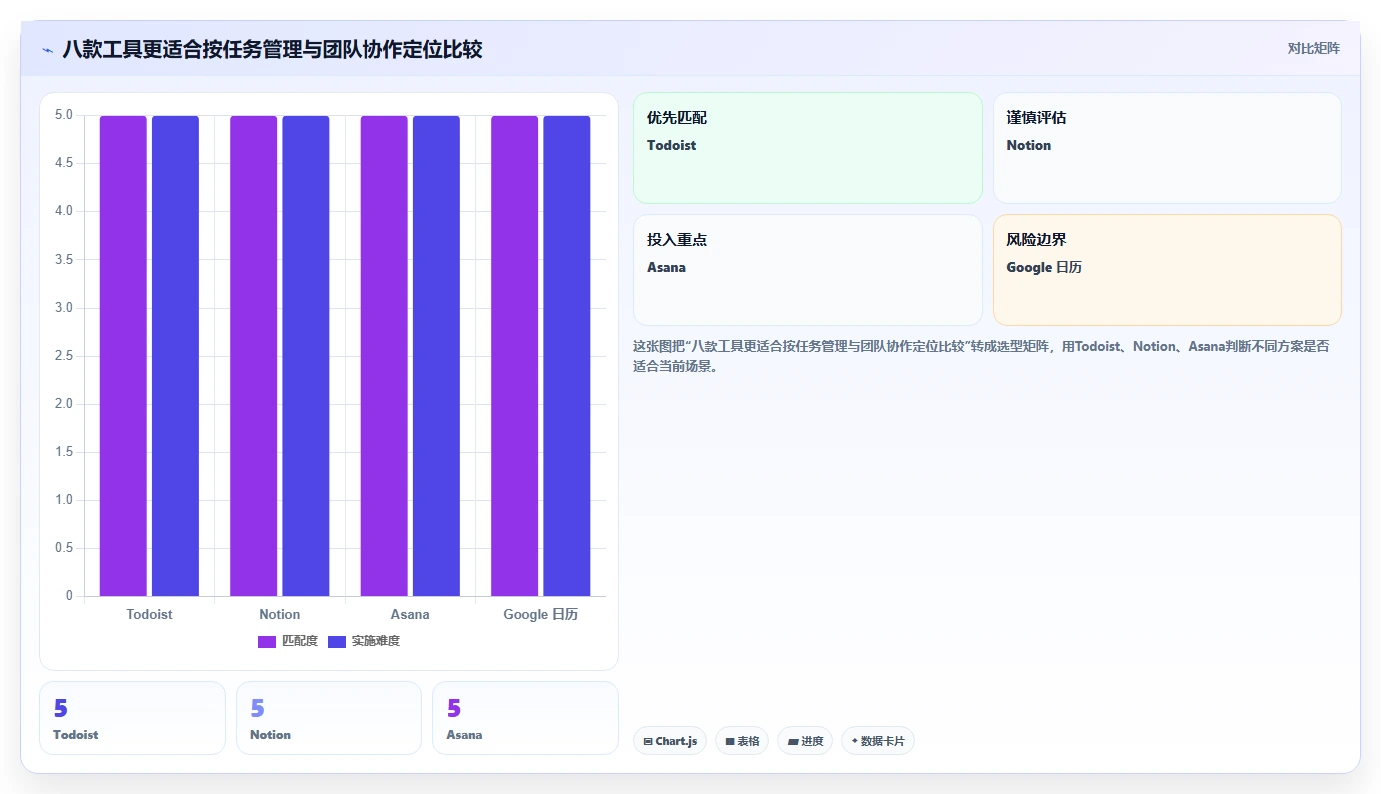Image resolution: width=1381 pixels, height=794 pixels.
Task: Click the Notion label on the chart x-axis
Action: click(x=279, y=614)
